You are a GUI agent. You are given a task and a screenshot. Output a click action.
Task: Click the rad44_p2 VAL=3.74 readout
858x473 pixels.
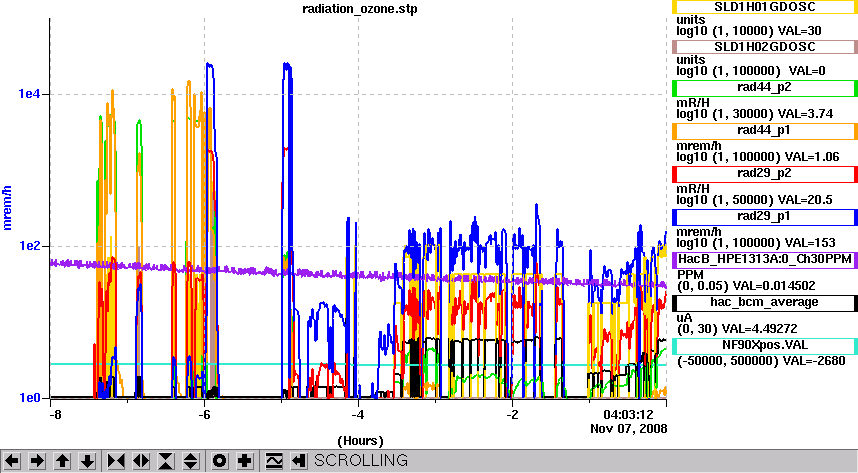coord(805,114)
